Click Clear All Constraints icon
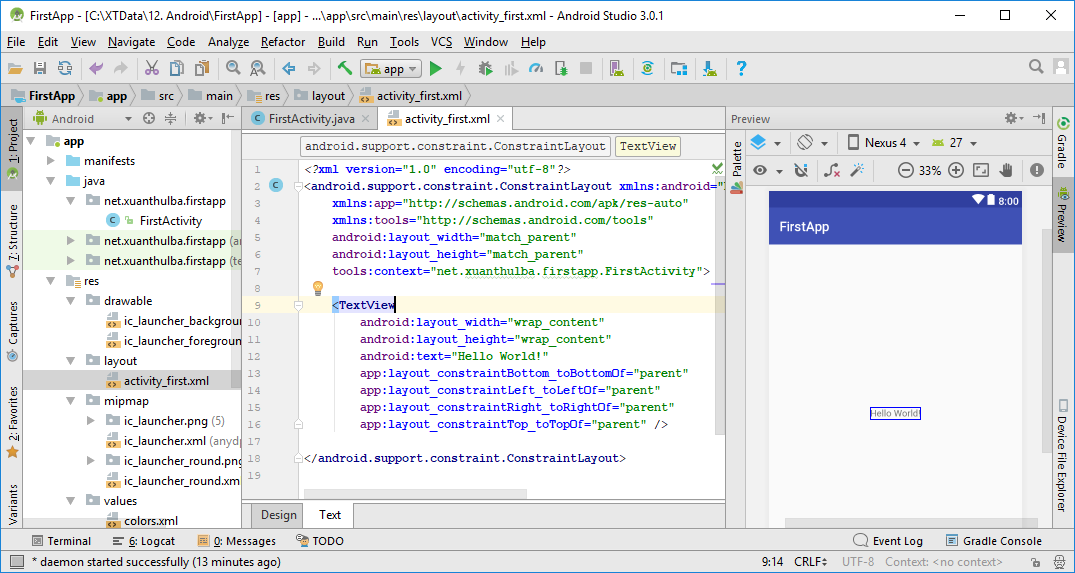1075x573 pixels. click(x=832, y=171)
